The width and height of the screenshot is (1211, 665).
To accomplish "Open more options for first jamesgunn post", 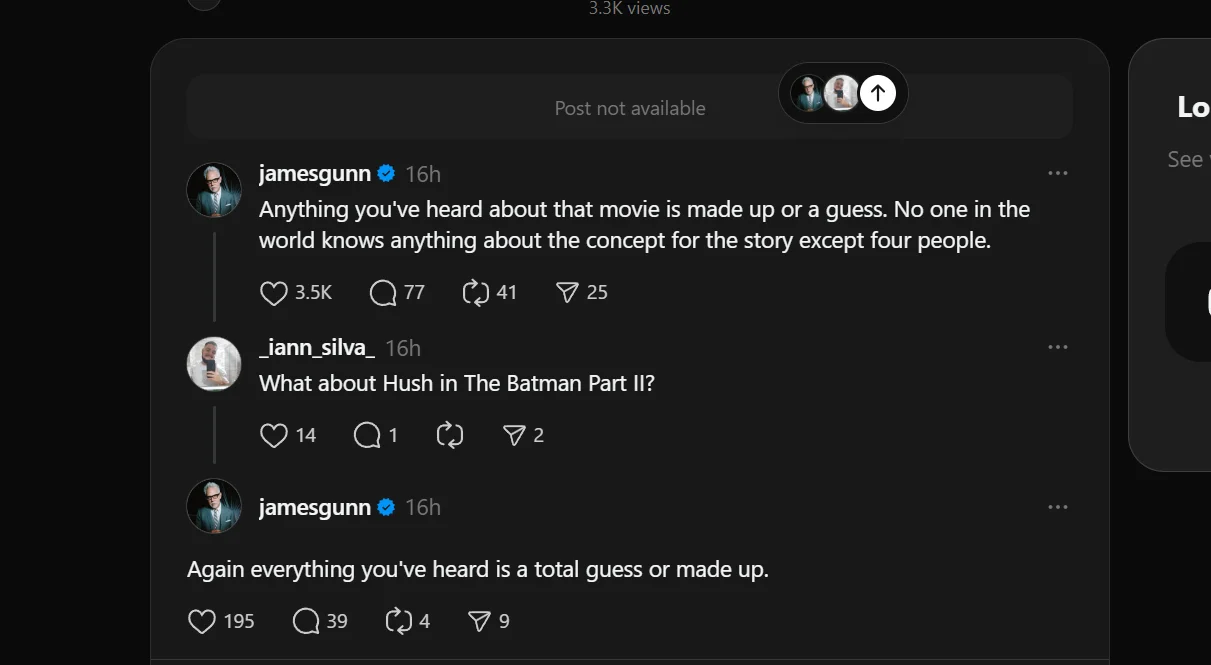I will pos(1058,173).
